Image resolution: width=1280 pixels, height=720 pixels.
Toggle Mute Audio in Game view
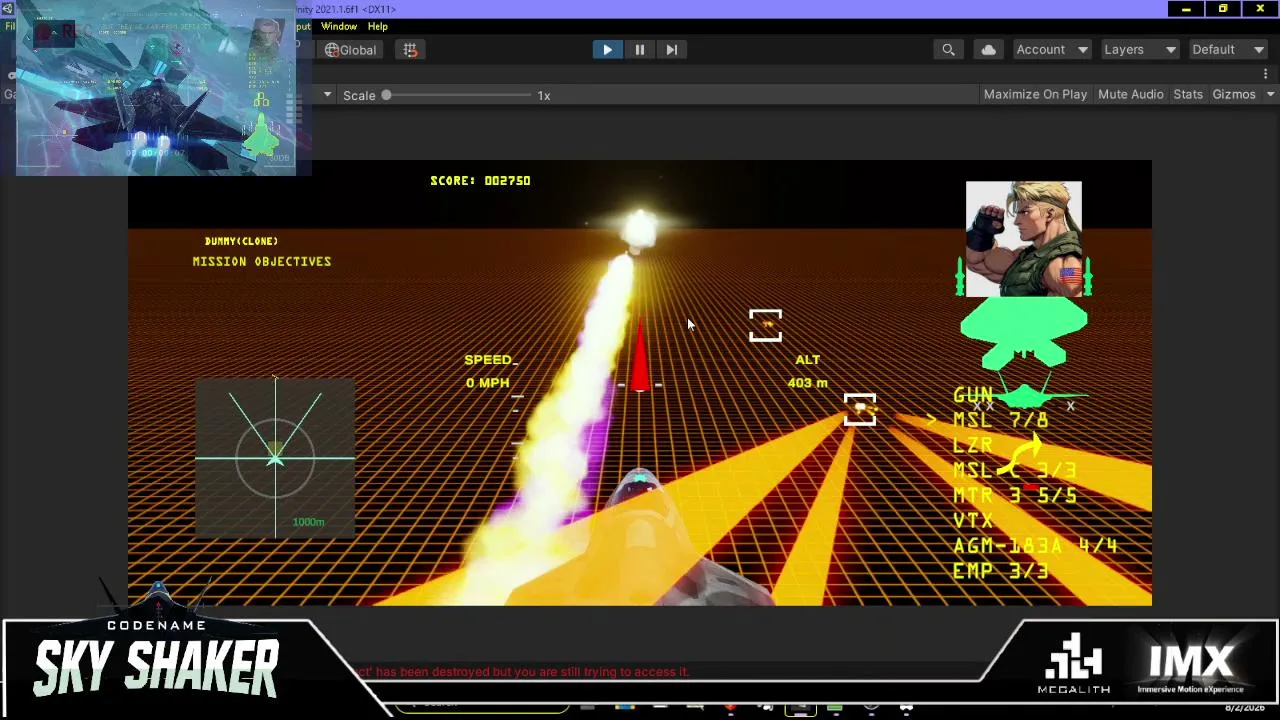[x=1130, y=94]
